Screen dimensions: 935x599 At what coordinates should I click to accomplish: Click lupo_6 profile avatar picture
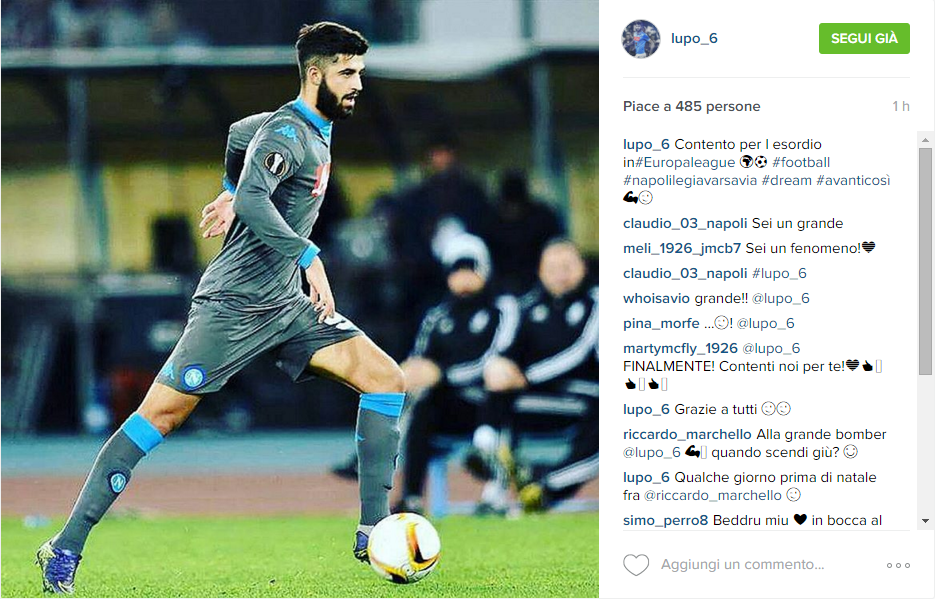coord(641,39)
